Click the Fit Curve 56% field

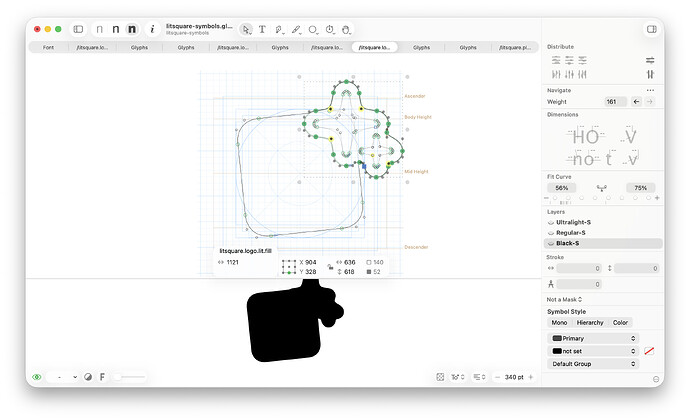562,188
